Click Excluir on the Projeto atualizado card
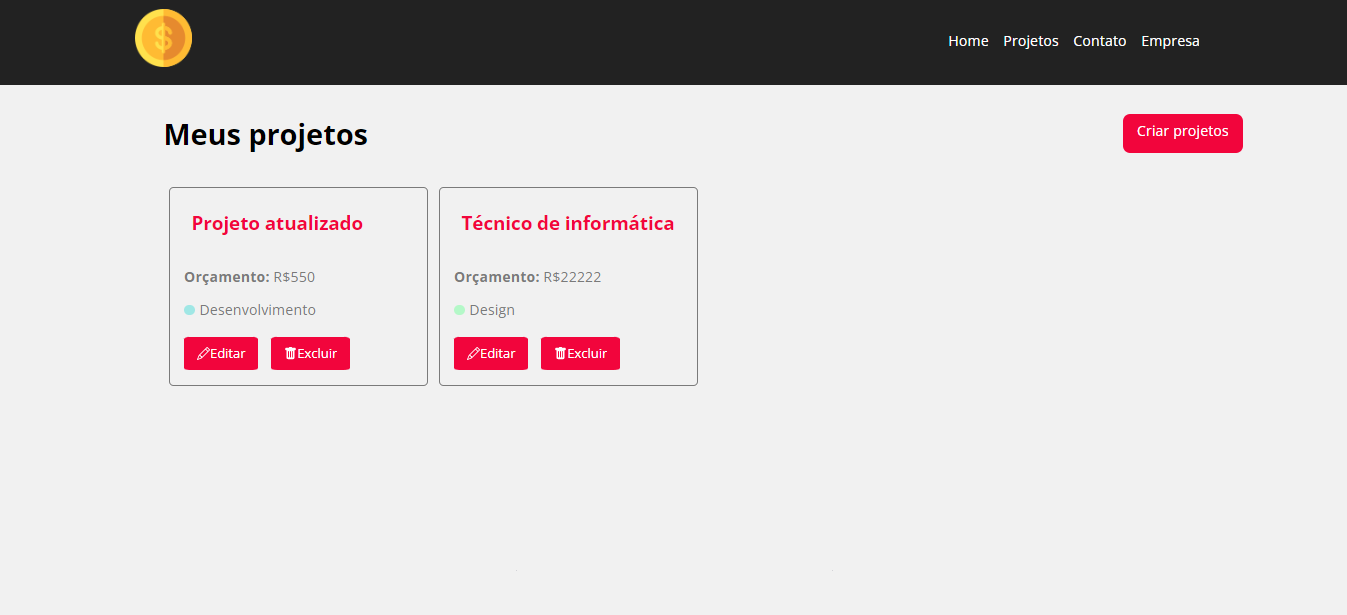This screenshot has height=615, width=1347. coord(310,353)
